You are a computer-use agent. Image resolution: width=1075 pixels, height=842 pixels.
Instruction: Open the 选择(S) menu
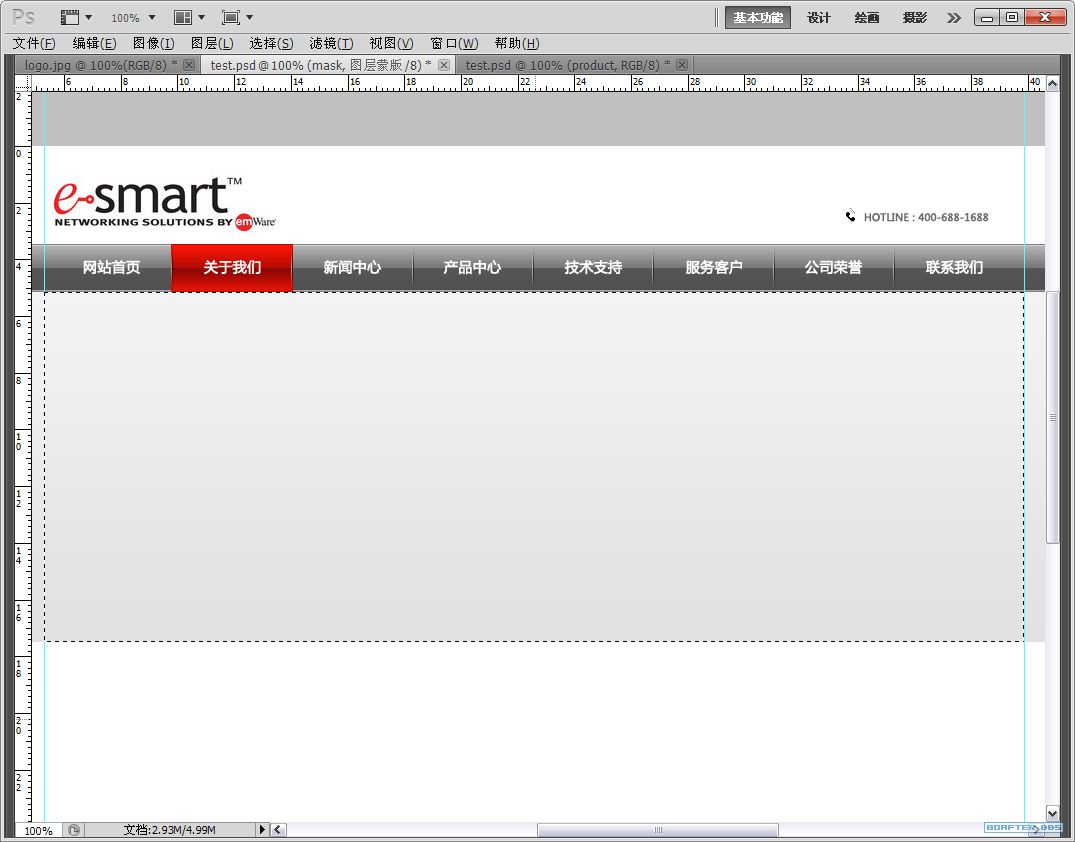pos(271,43)
